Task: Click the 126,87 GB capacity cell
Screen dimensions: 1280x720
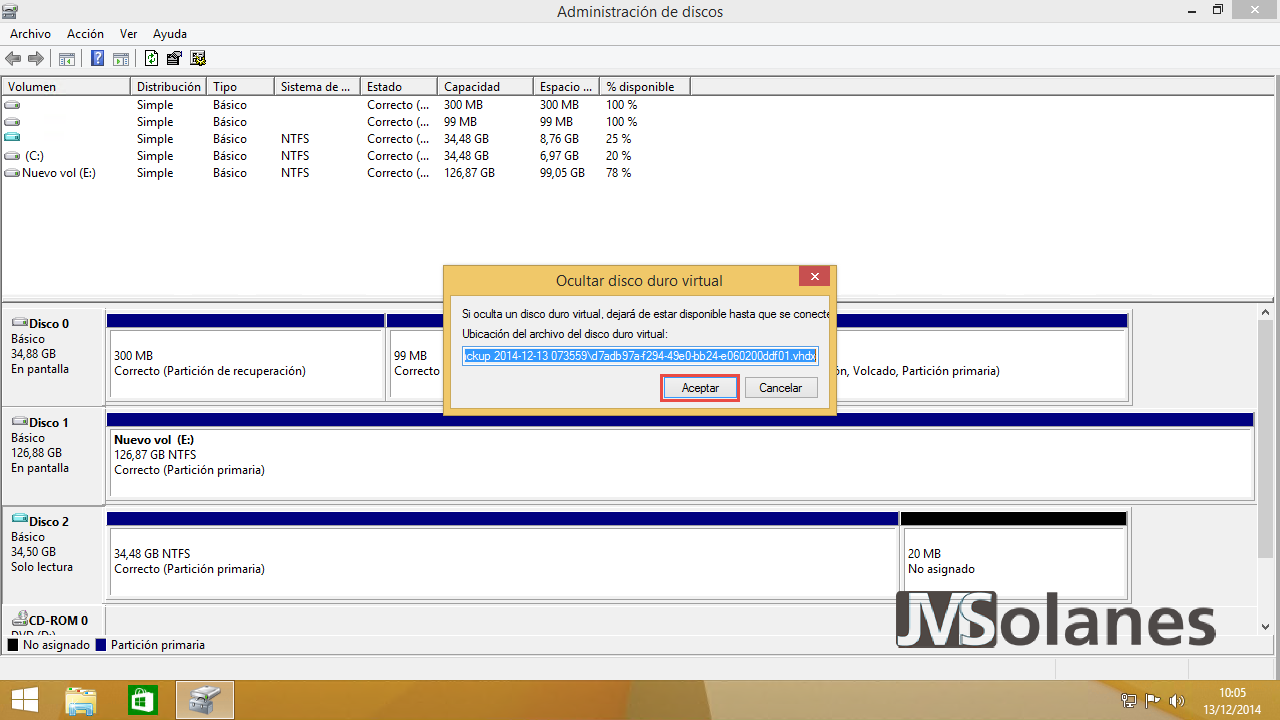Action: (469, 173)
